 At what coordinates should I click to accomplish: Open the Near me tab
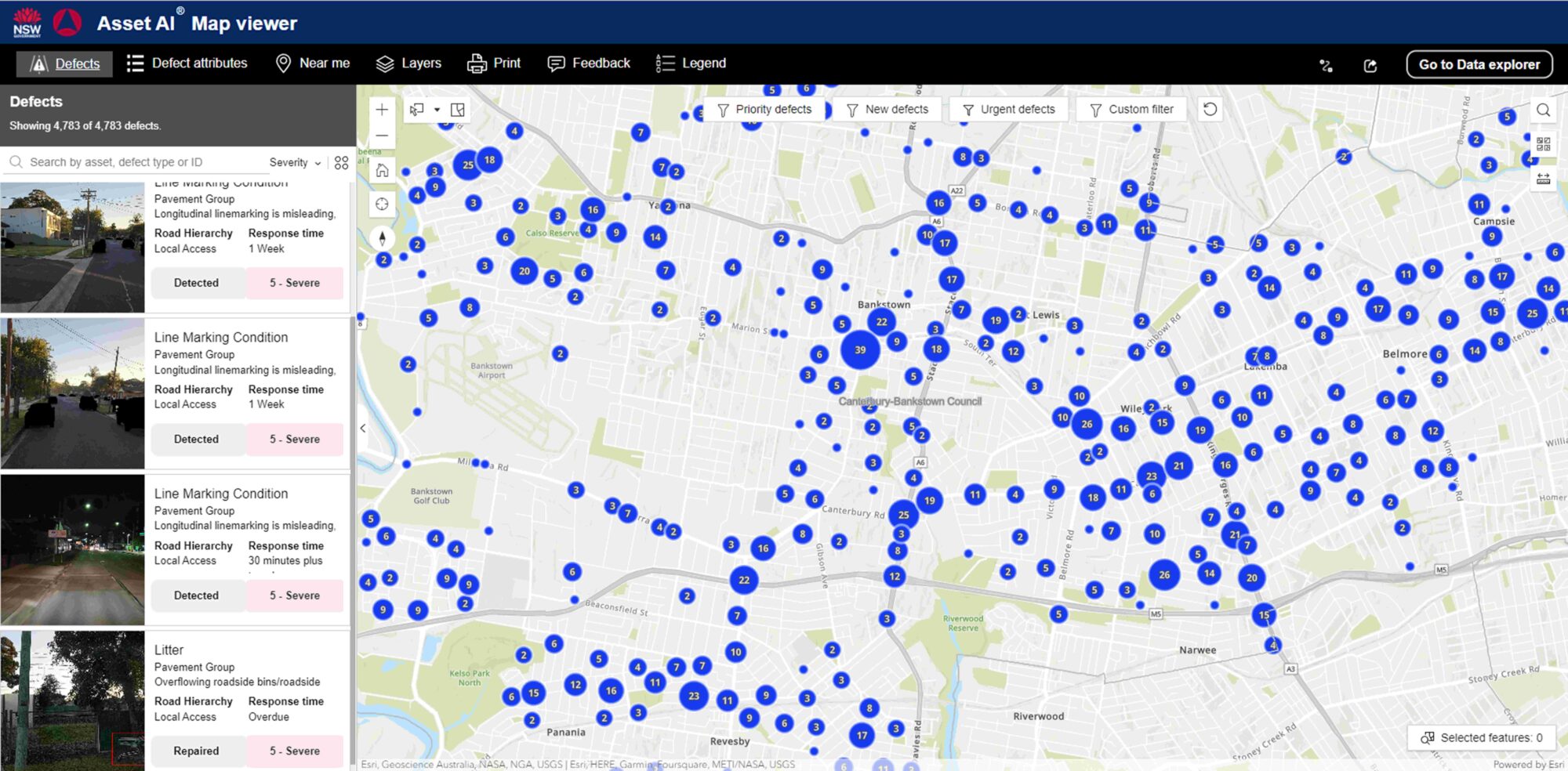click(x=313, y=63)
